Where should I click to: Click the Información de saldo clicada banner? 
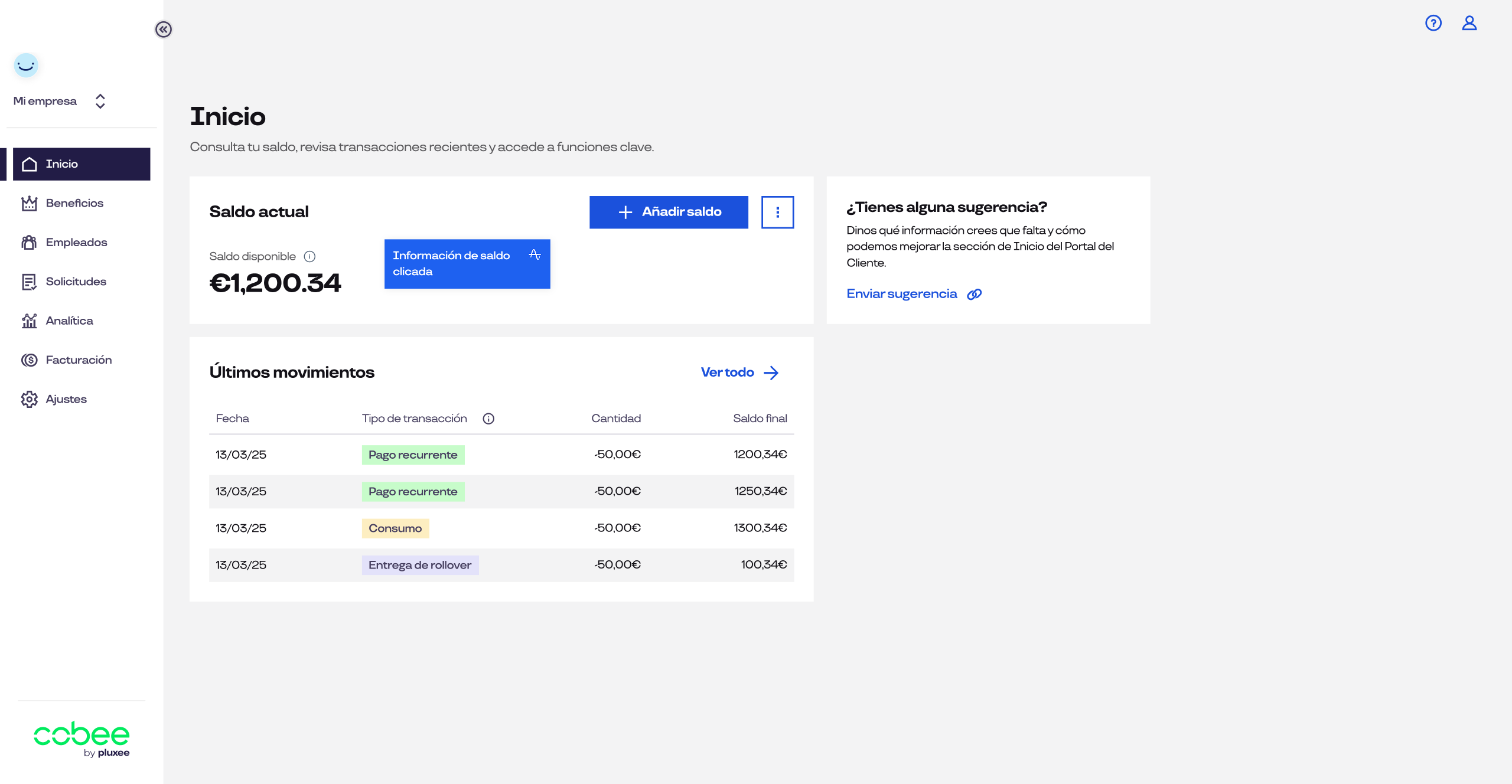click(467, 264)
